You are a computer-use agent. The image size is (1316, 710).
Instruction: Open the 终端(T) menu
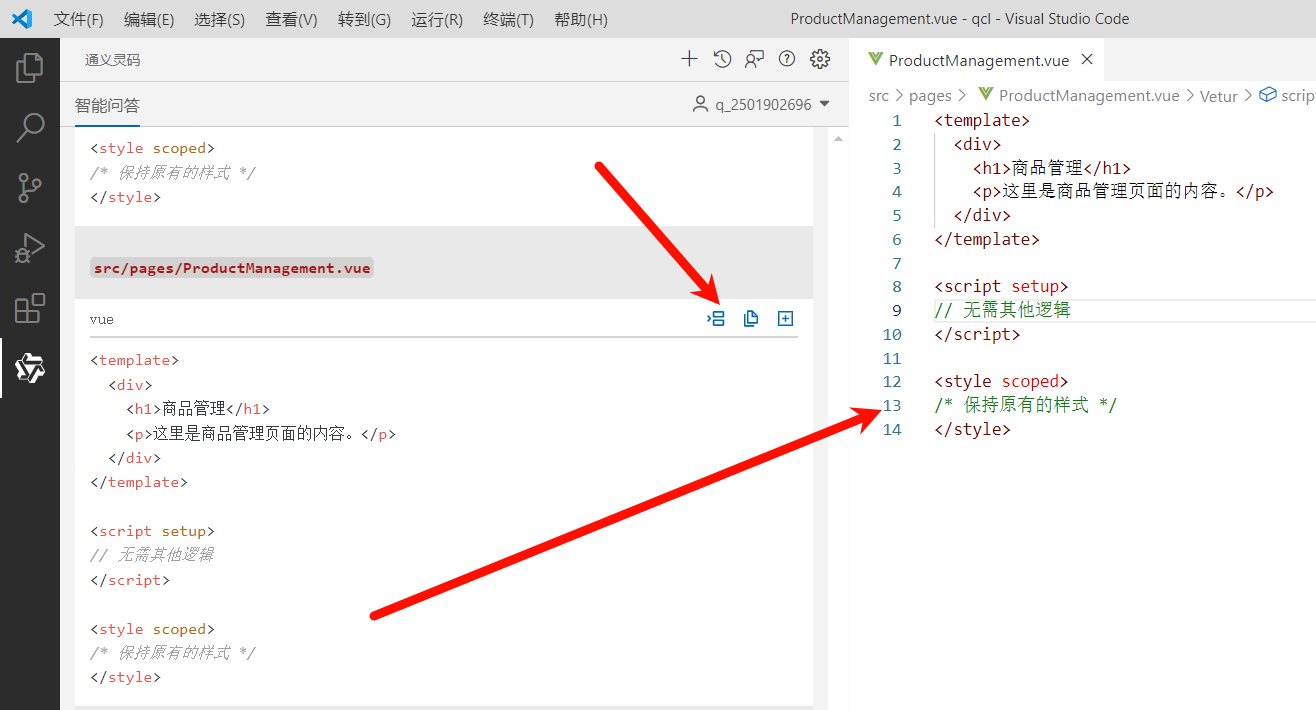(508, 20)
